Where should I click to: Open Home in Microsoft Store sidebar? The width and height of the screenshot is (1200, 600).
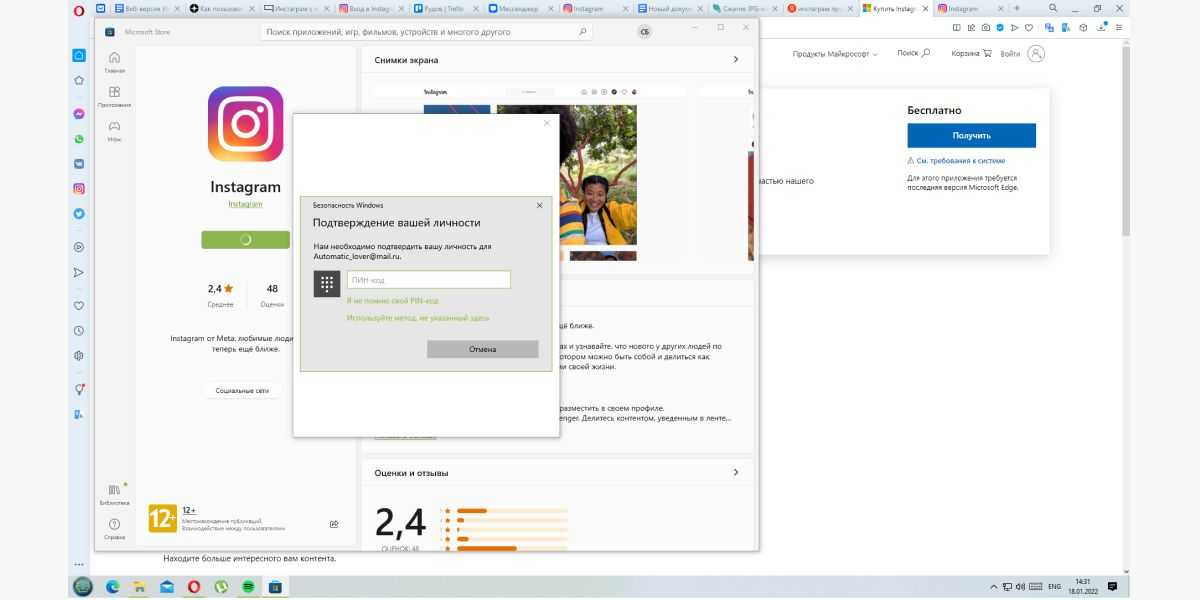tap(114, 62)
